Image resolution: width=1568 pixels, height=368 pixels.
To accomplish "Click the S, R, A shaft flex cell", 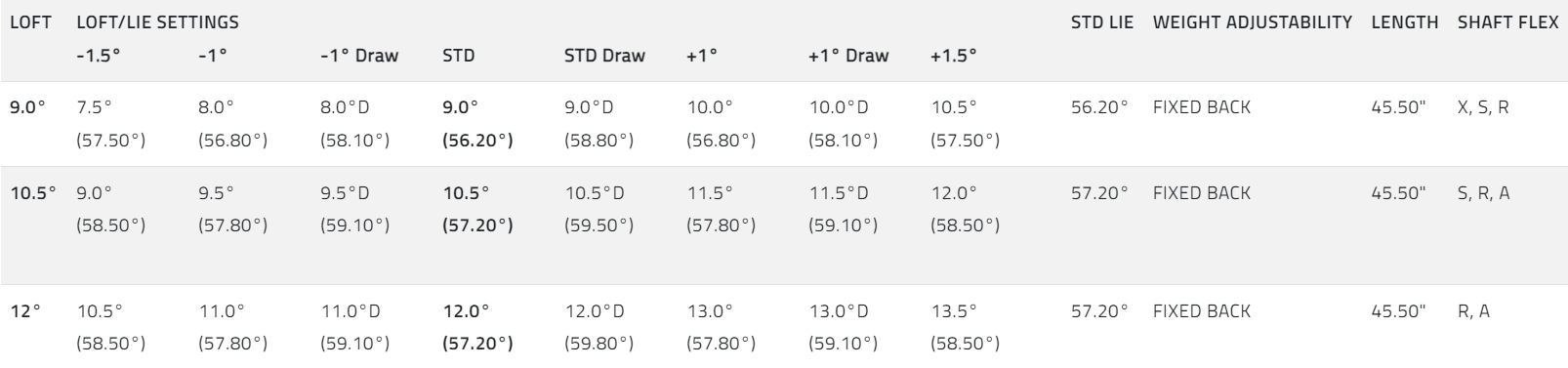I will click(x=1483, y=193).
